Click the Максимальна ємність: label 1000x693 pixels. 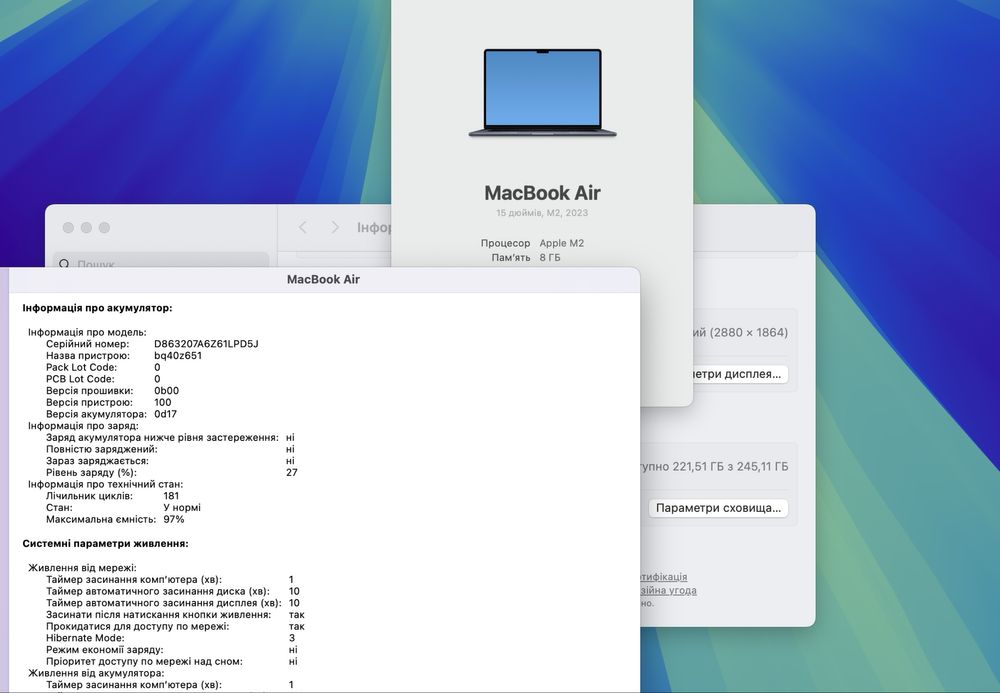tap(101, 520)
